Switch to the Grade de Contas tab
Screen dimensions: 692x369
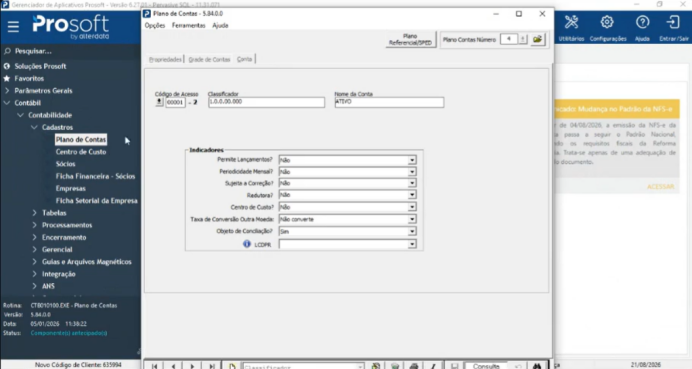[x=209, y=59]
